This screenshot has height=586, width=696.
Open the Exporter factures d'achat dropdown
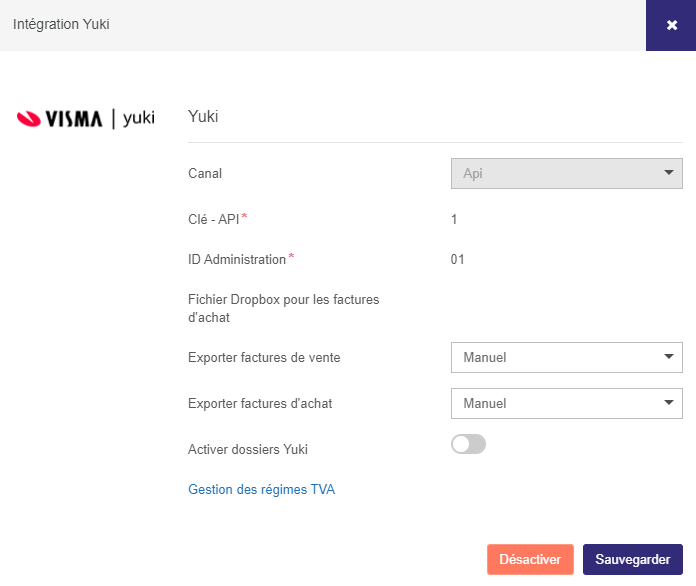coord(566,404)
